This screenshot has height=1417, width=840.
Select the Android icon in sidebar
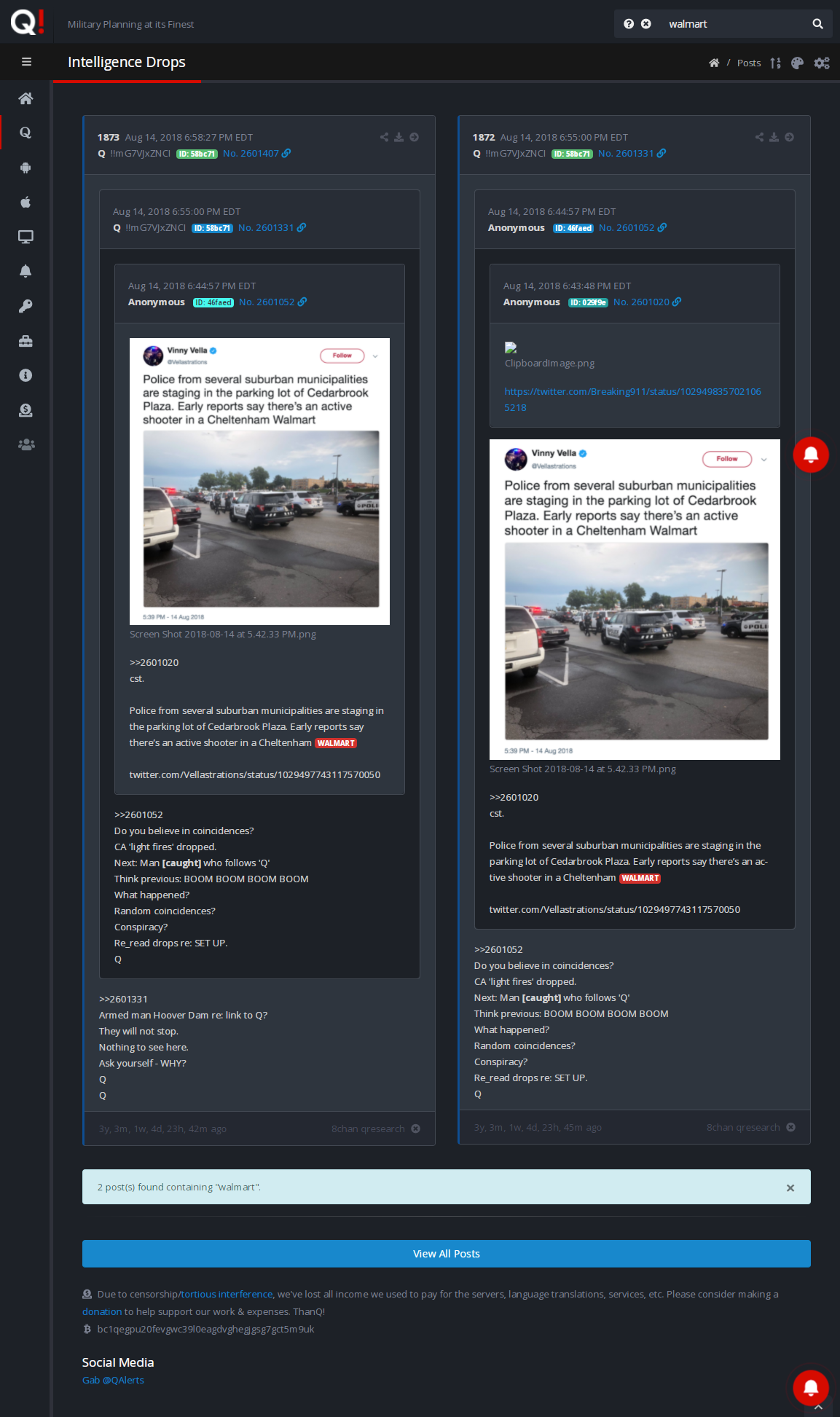click(x=25, y=168)
